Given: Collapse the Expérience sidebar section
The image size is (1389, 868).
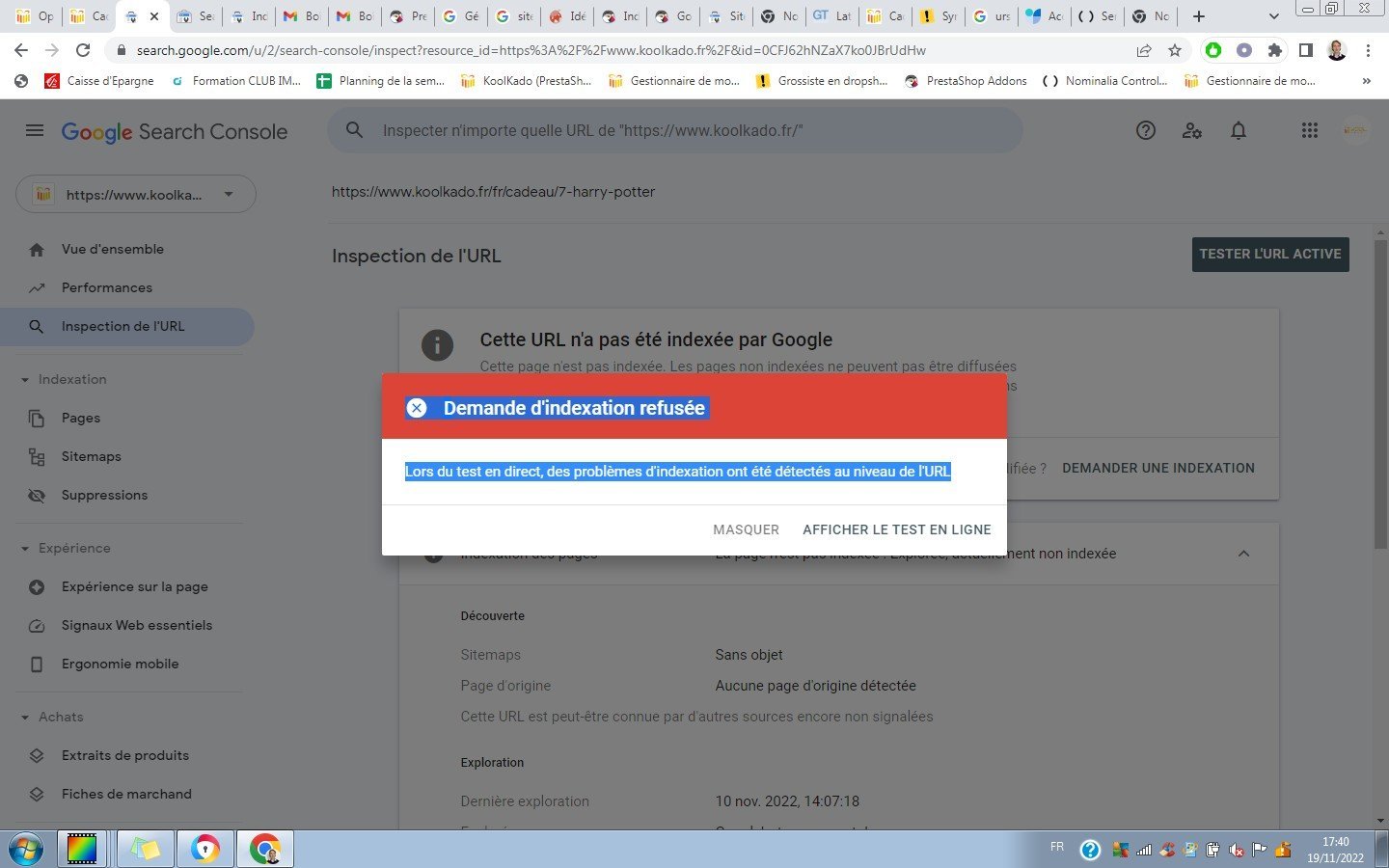Looking at the screenshot, I should pyautogui.click(x=25, y=549).
